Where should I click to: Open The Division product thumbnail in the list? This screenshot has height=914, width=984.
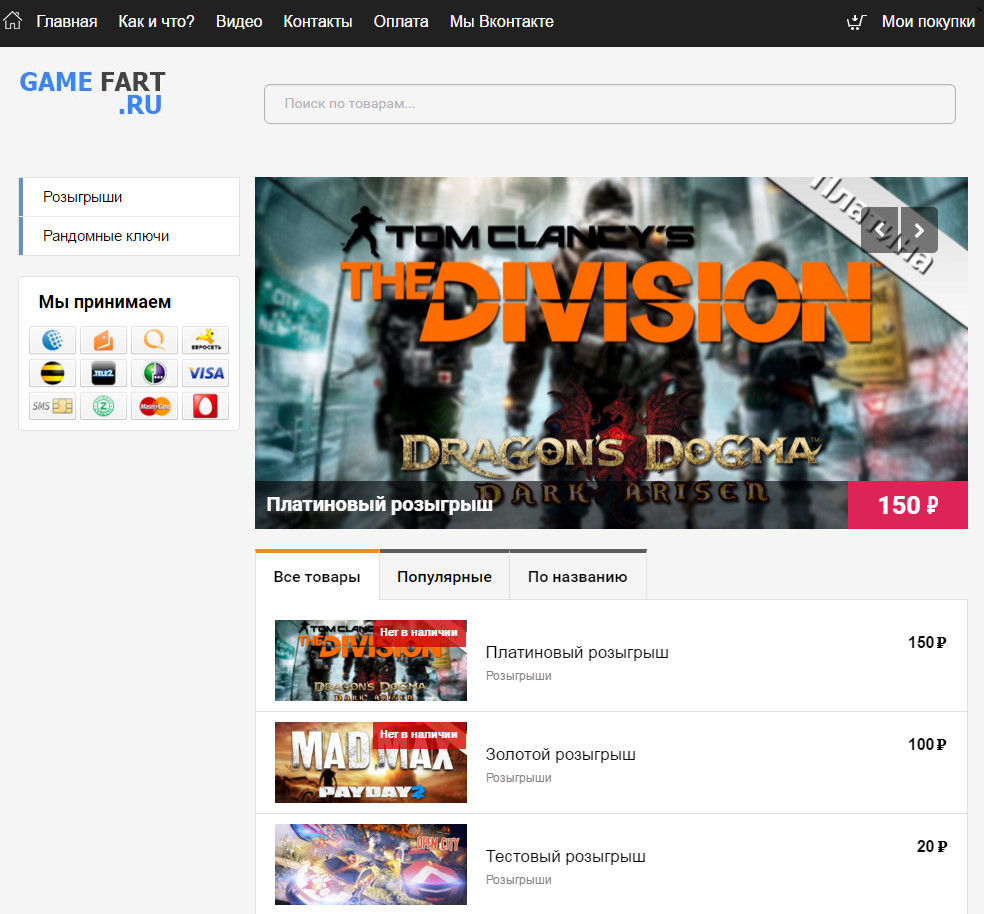point(371,660)
